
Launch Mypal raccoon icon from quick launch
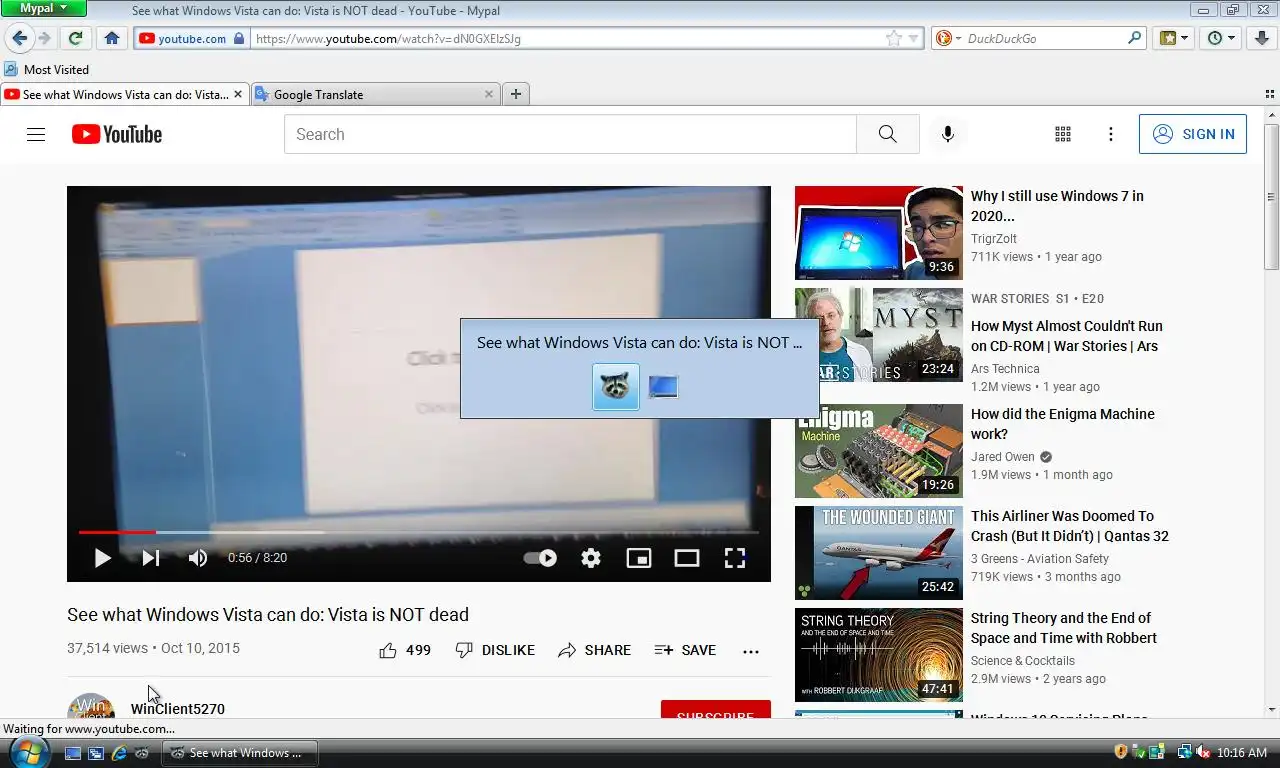pos(142,753)
